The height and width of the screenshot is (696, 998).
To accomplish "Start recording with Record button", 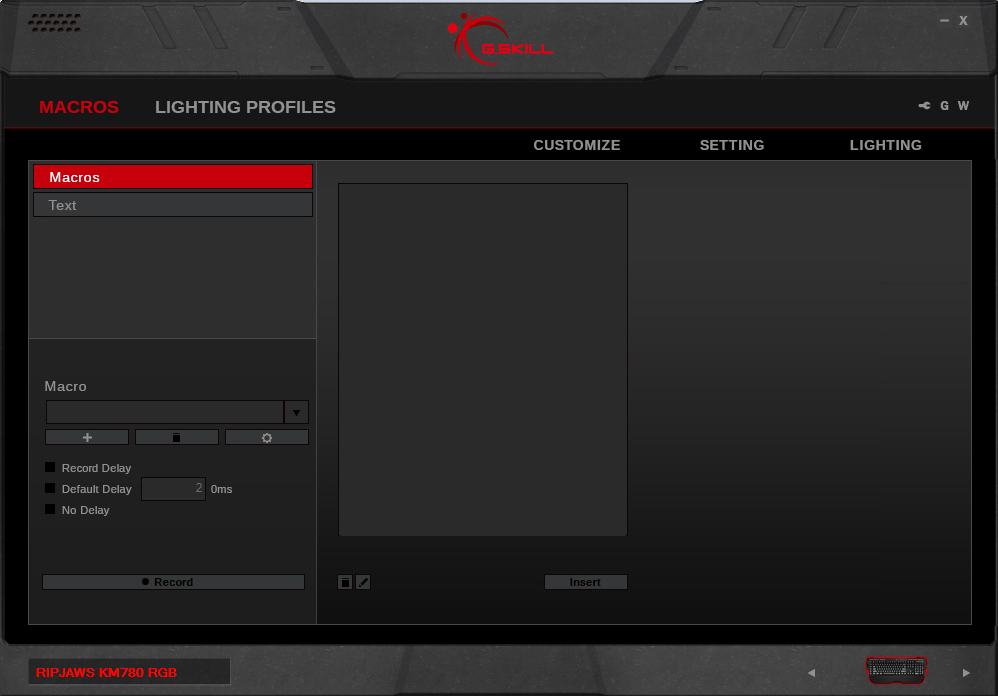I will (173, 582).
